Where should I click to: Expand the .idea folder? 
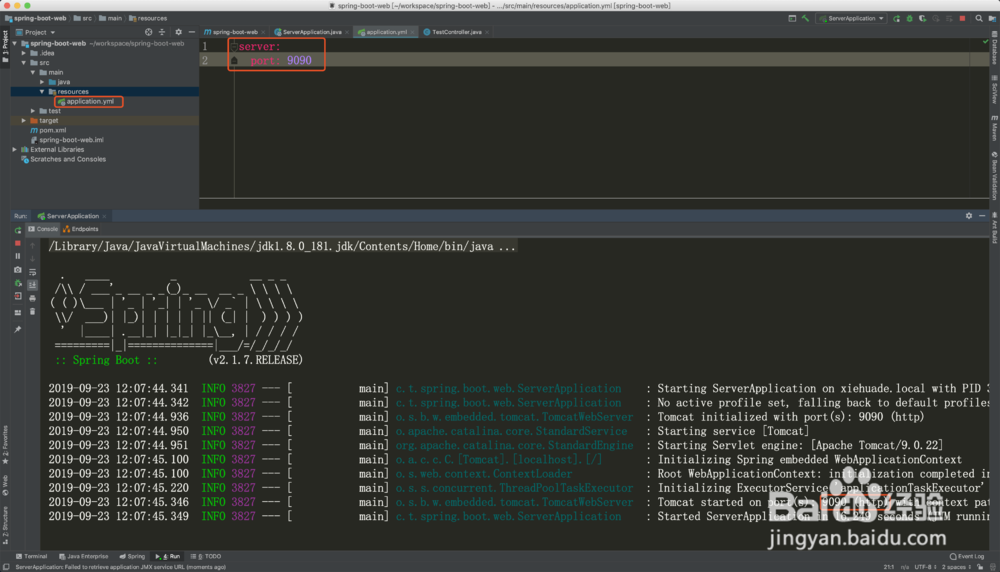24,54
